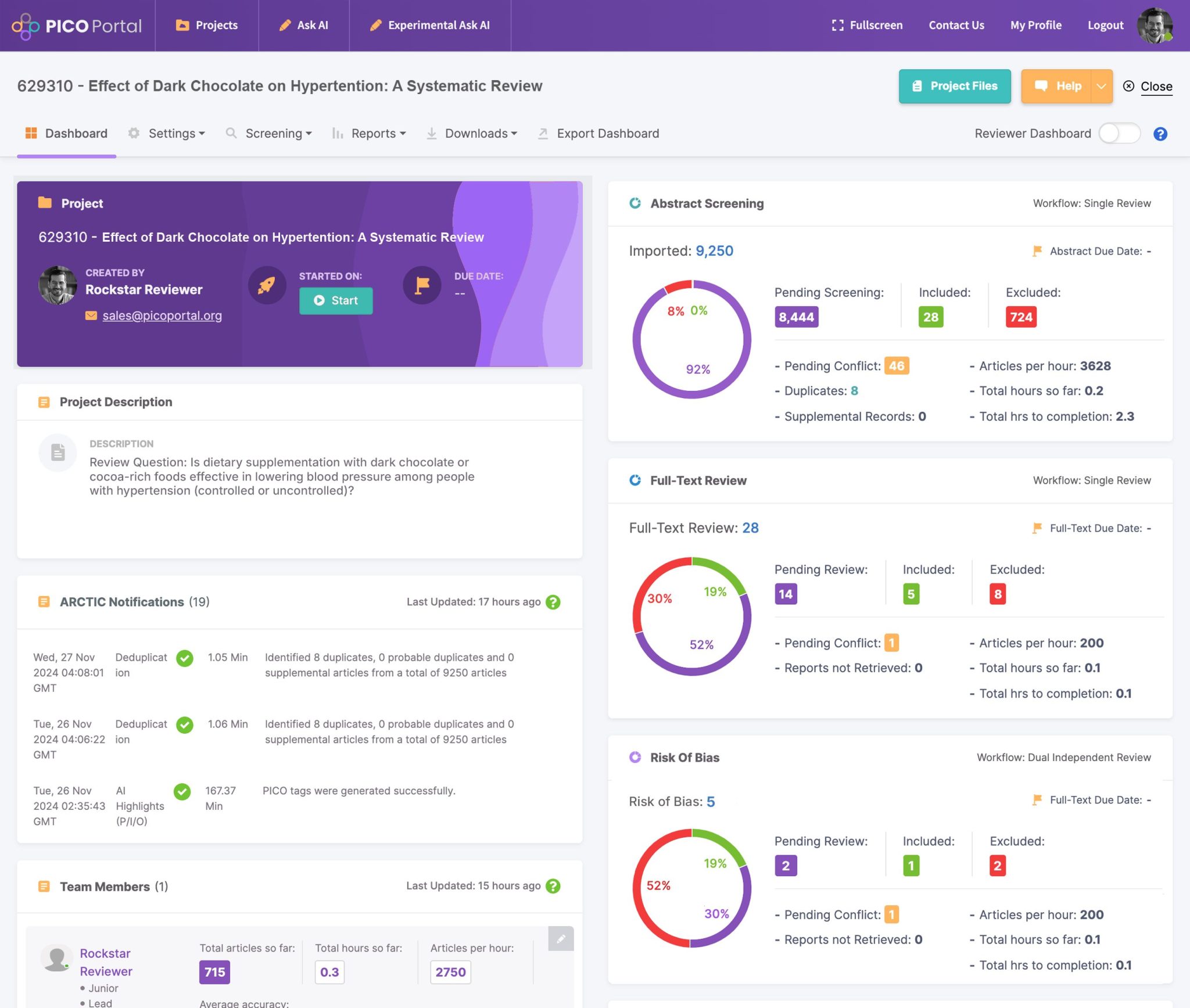Open your profile avatar in the top bar
Viewport: 1190px width, 1008px height.
1155,25
